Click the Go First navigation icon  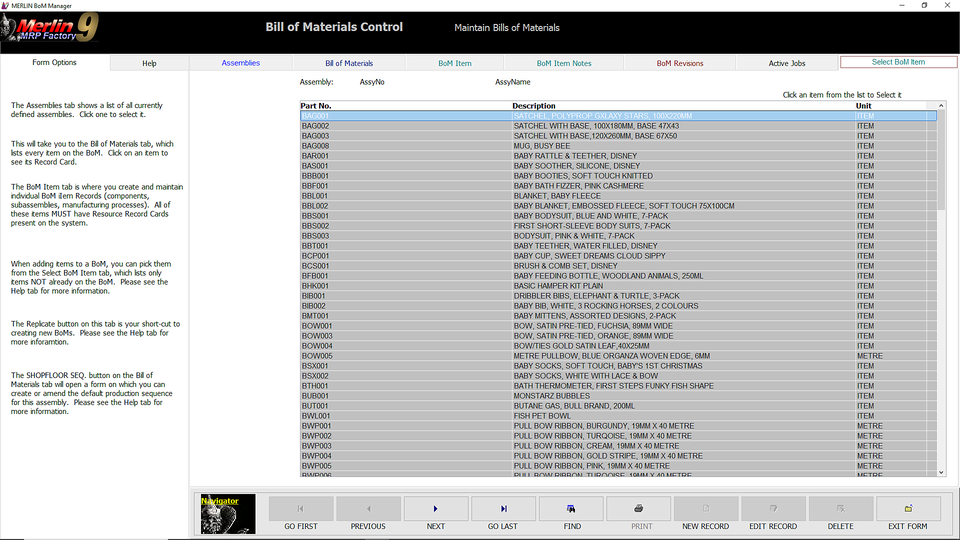[301, 508]
